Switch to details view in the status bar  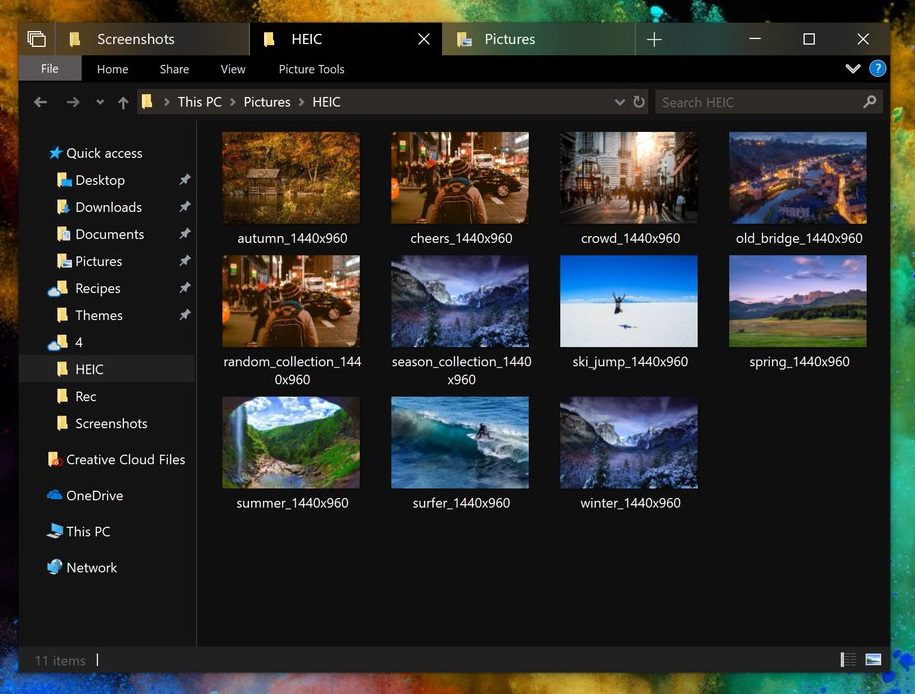pos(847,660)
